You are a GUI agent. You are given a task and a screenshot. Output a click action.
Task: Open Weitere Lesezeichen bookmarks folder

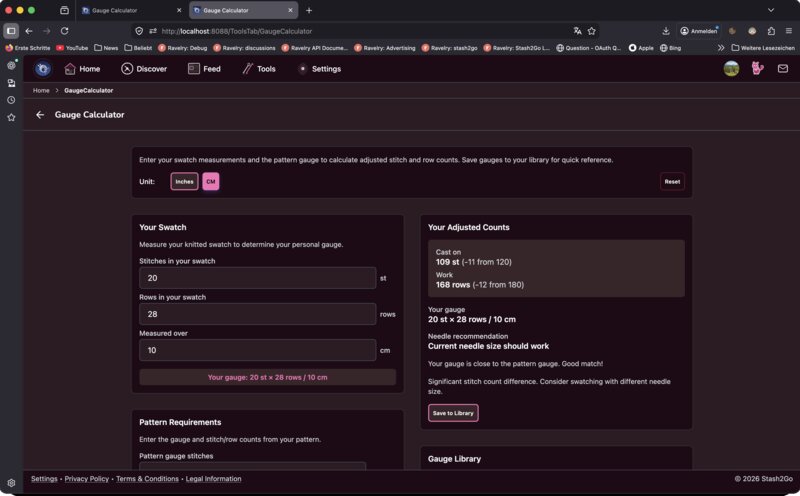coord(763,47)
